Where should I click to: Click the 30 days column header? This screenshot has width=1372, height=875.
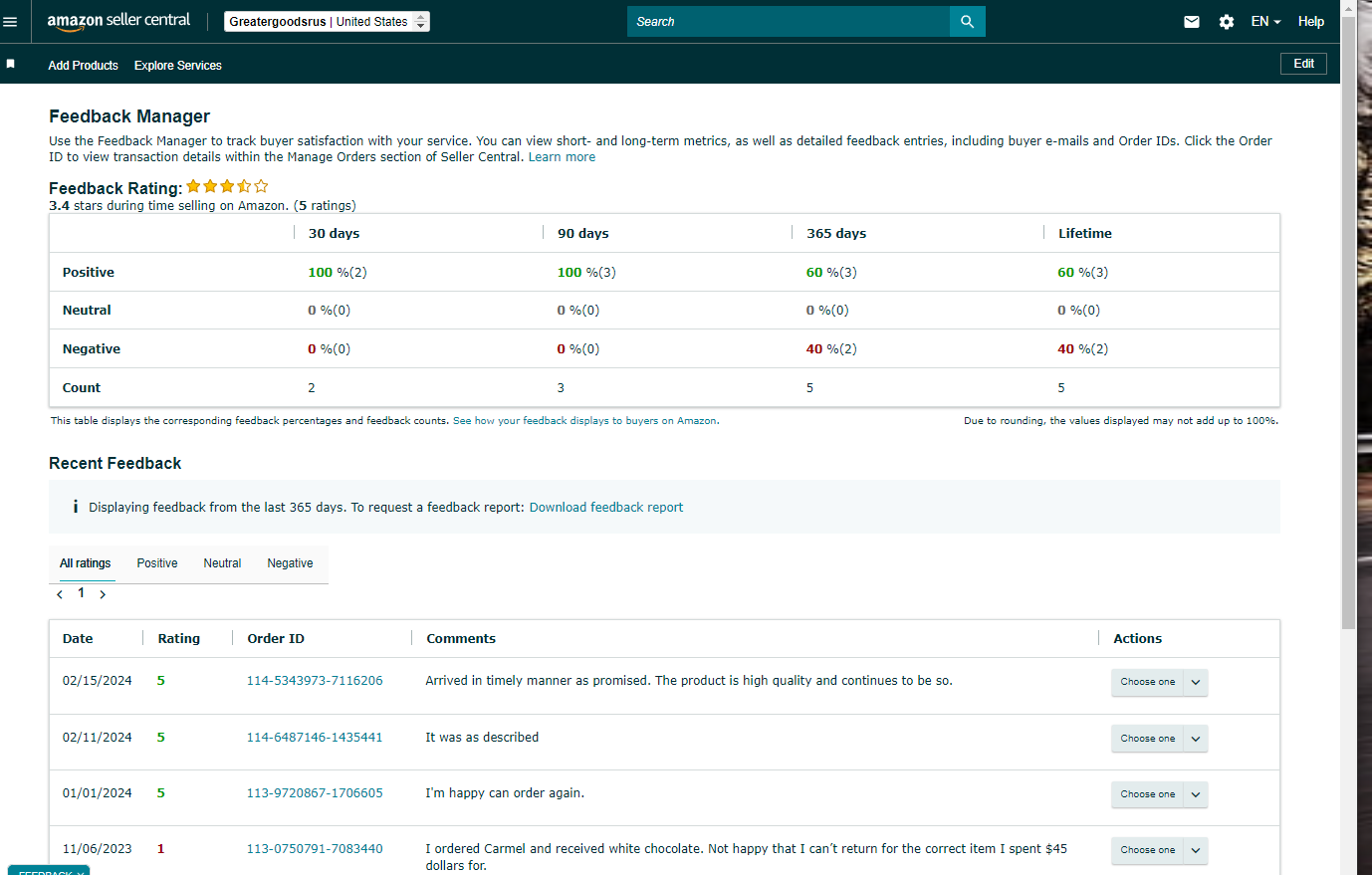tap(334, 233)
